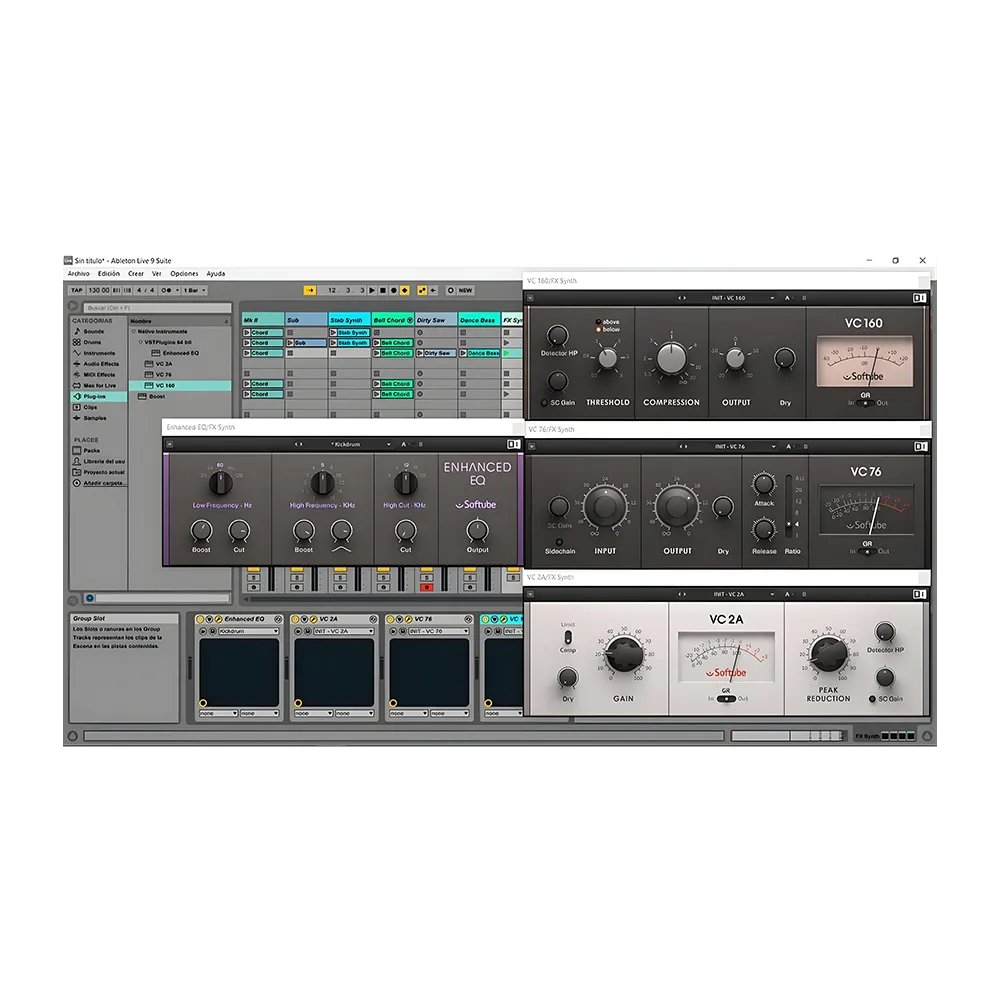Launch the Sub clip

coord(290,343)
